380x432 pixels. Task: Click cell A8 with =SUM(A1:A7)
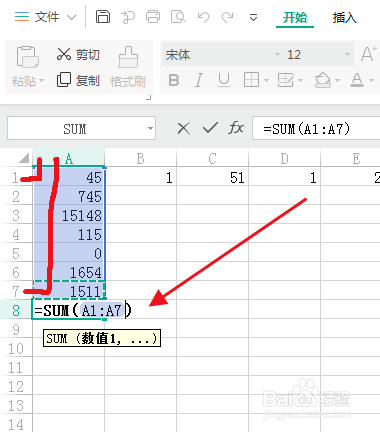(69, 310)
